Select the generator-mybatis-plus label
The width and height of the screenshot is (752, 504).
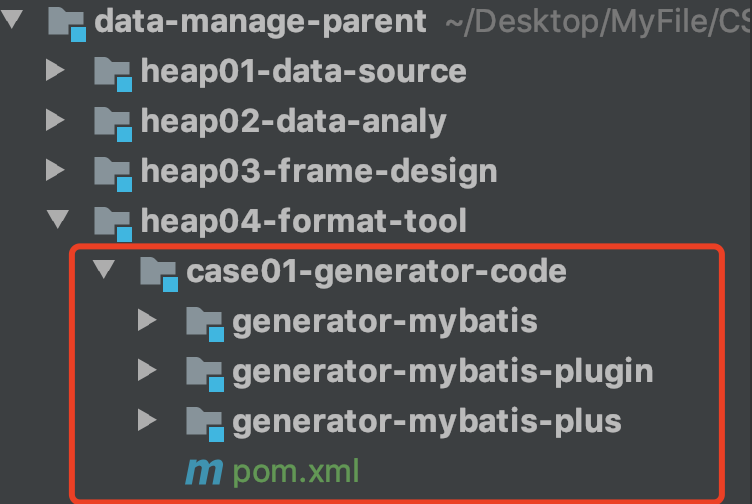point(427,422)
